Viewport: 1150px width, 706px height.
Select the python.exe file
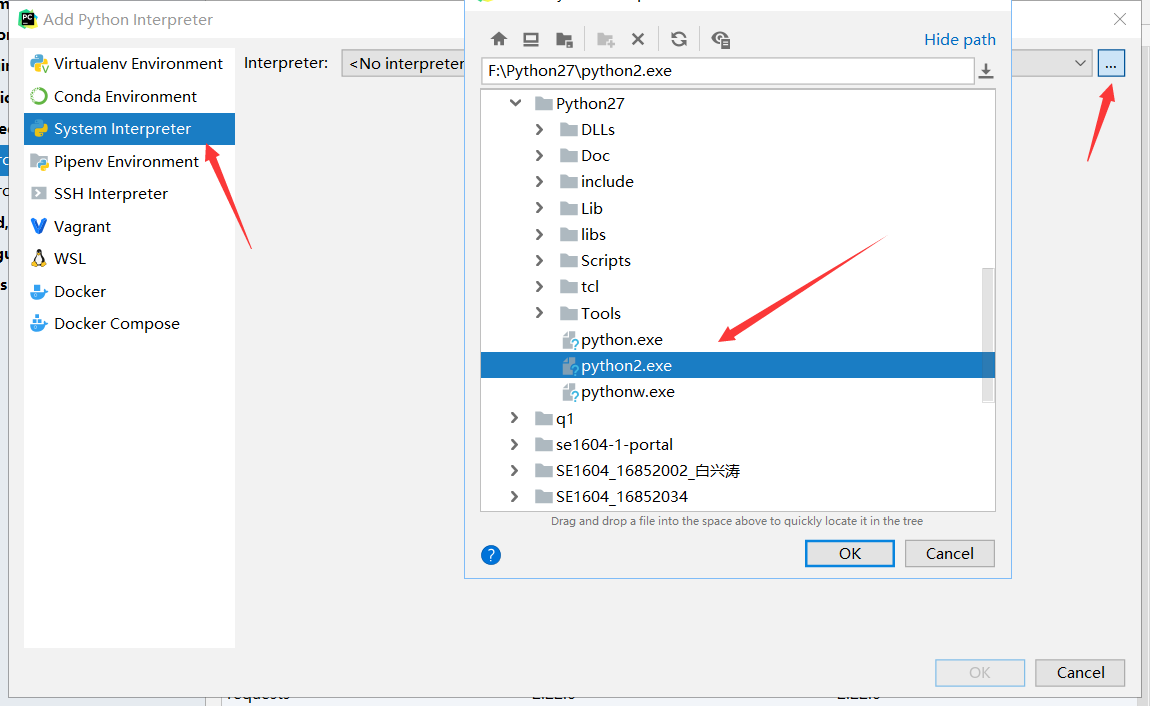[x=612, y=339]
